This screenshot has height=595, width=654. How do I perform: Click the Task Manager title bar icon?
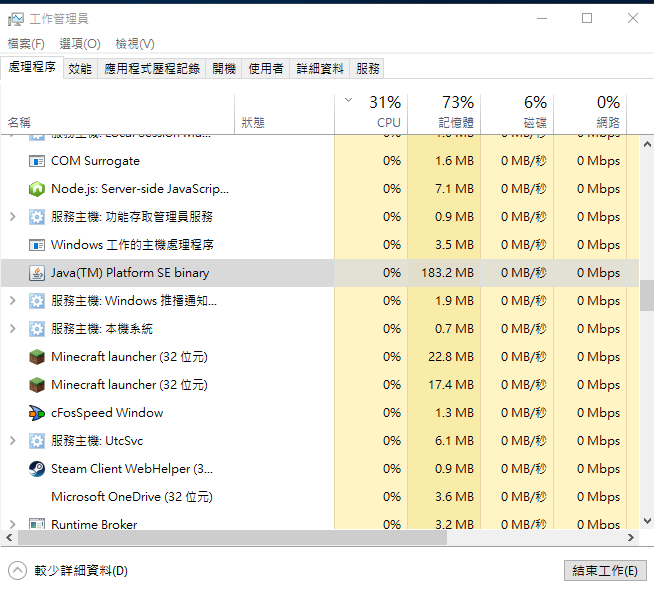pyautogui.click(x=16, y=19)
